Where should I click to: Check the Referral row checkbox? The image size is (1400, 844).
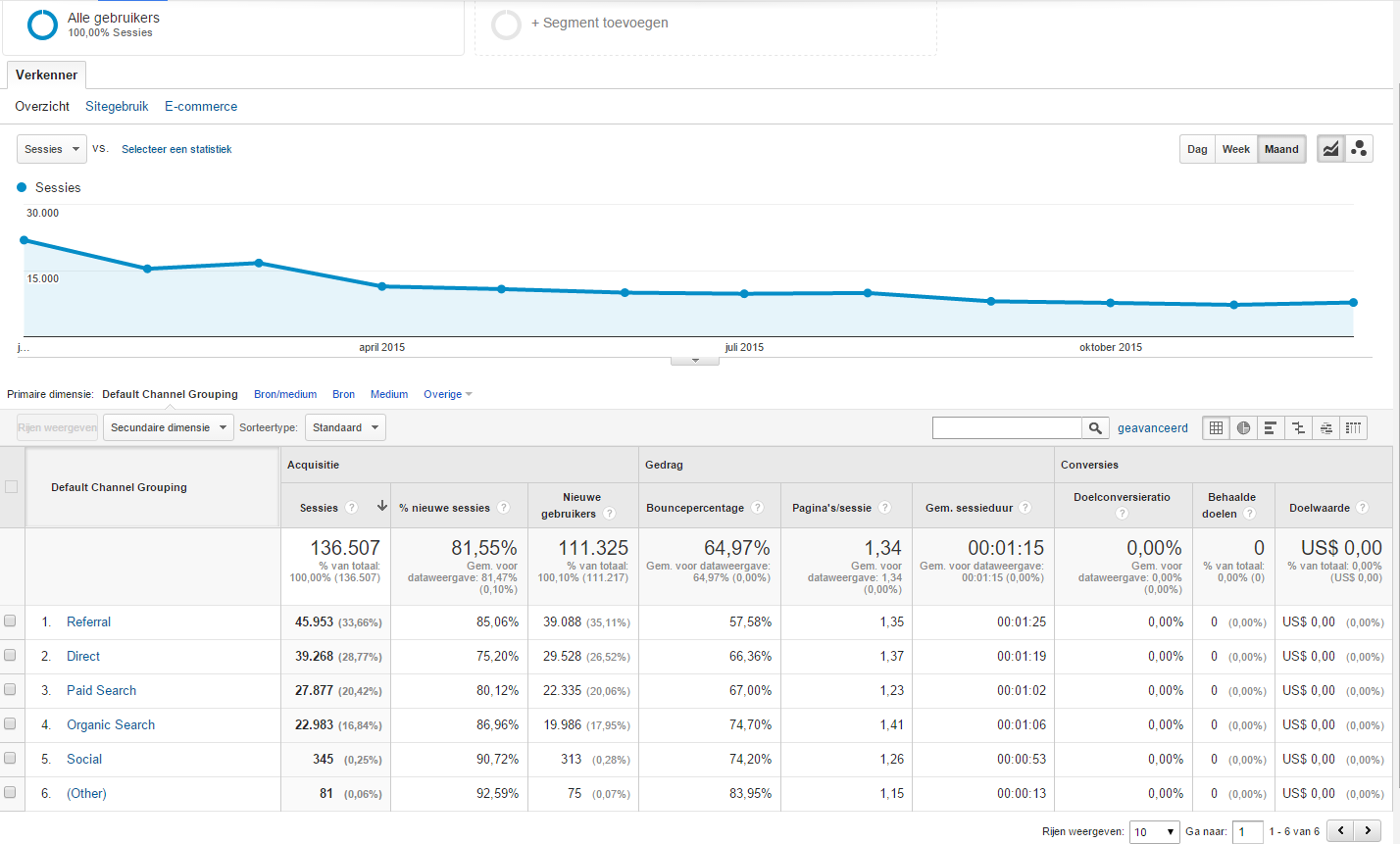point(10,621)
